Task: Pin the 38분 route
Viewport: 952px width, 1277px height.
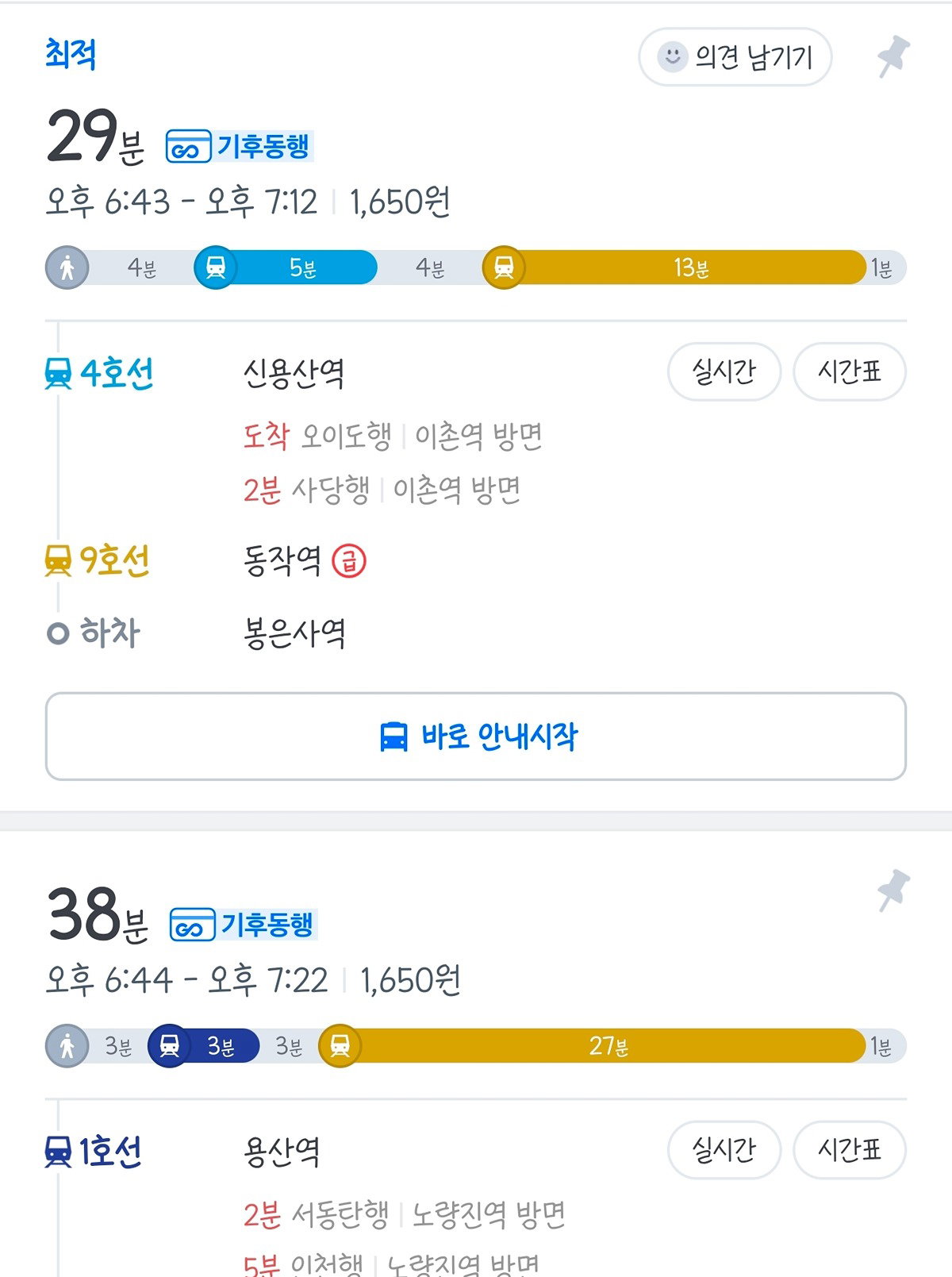Action: (x=893, y=890)
